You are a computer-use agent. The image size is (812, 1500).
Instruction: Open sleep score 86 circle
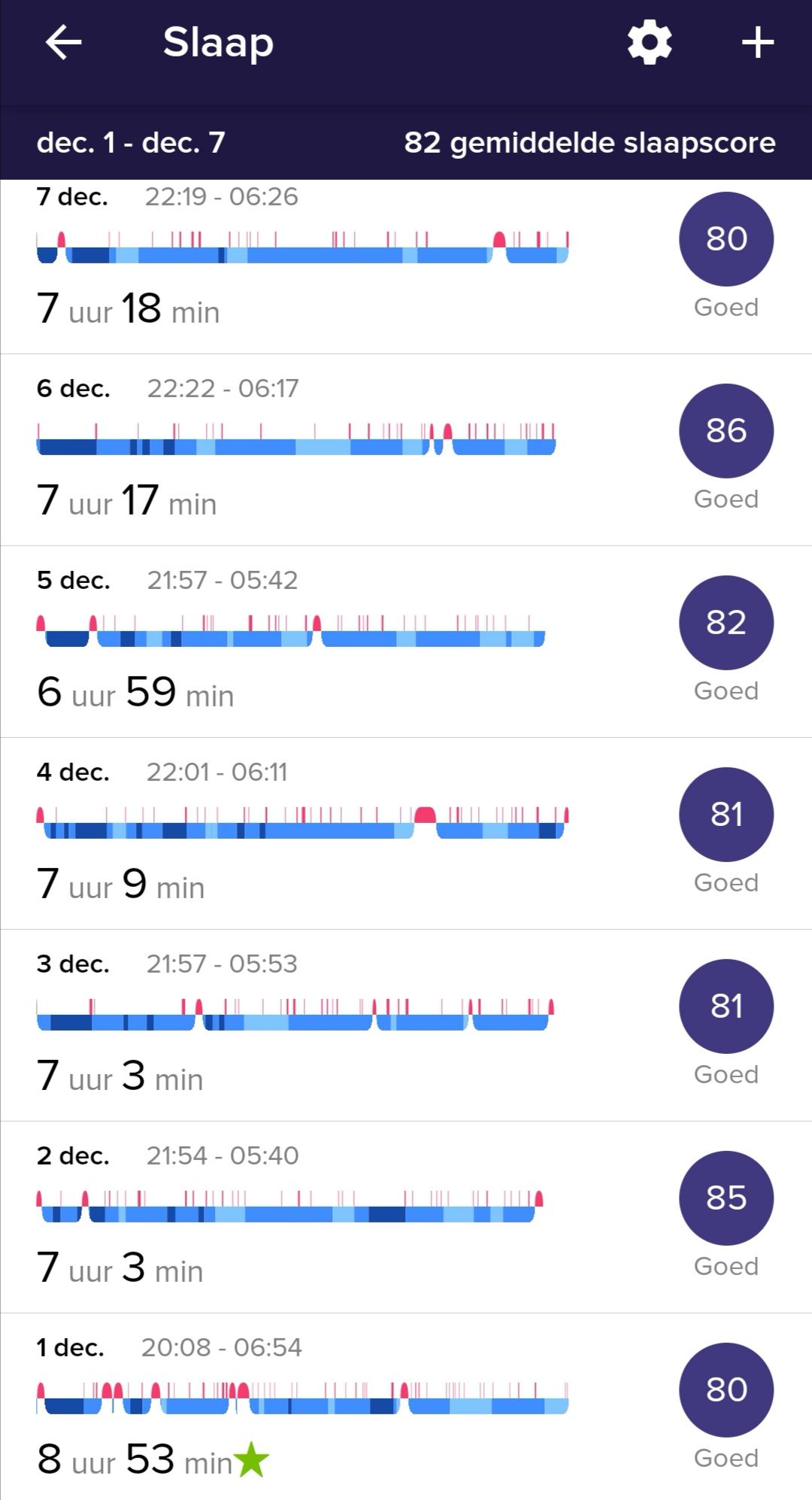(x=726, y=430)
